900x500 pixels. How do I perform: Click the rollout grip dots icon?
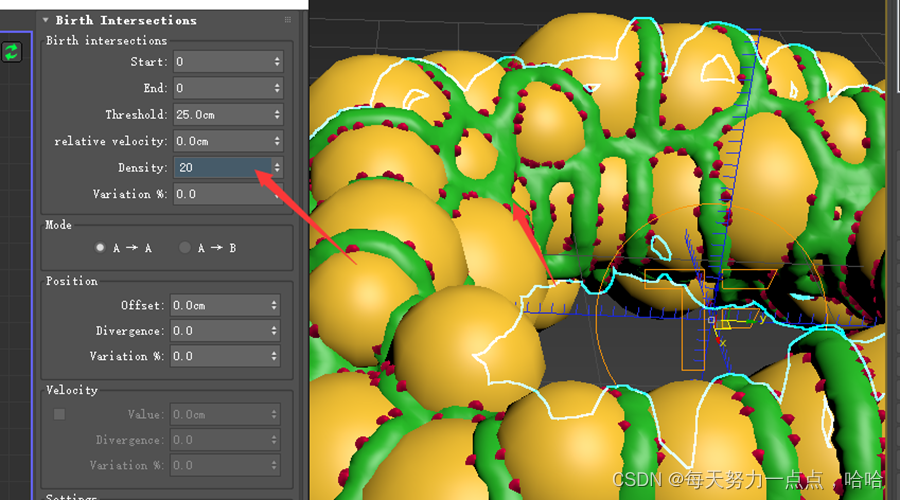(288, 20)
